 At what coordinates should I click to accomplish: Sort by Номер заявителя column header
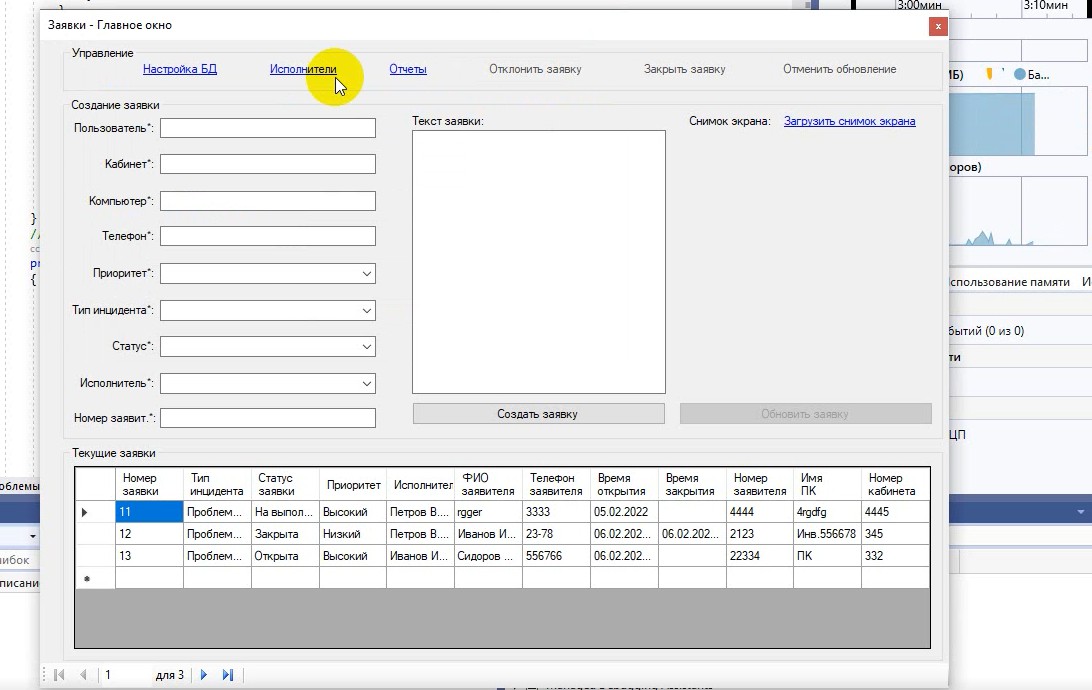[x=760, y=485]
